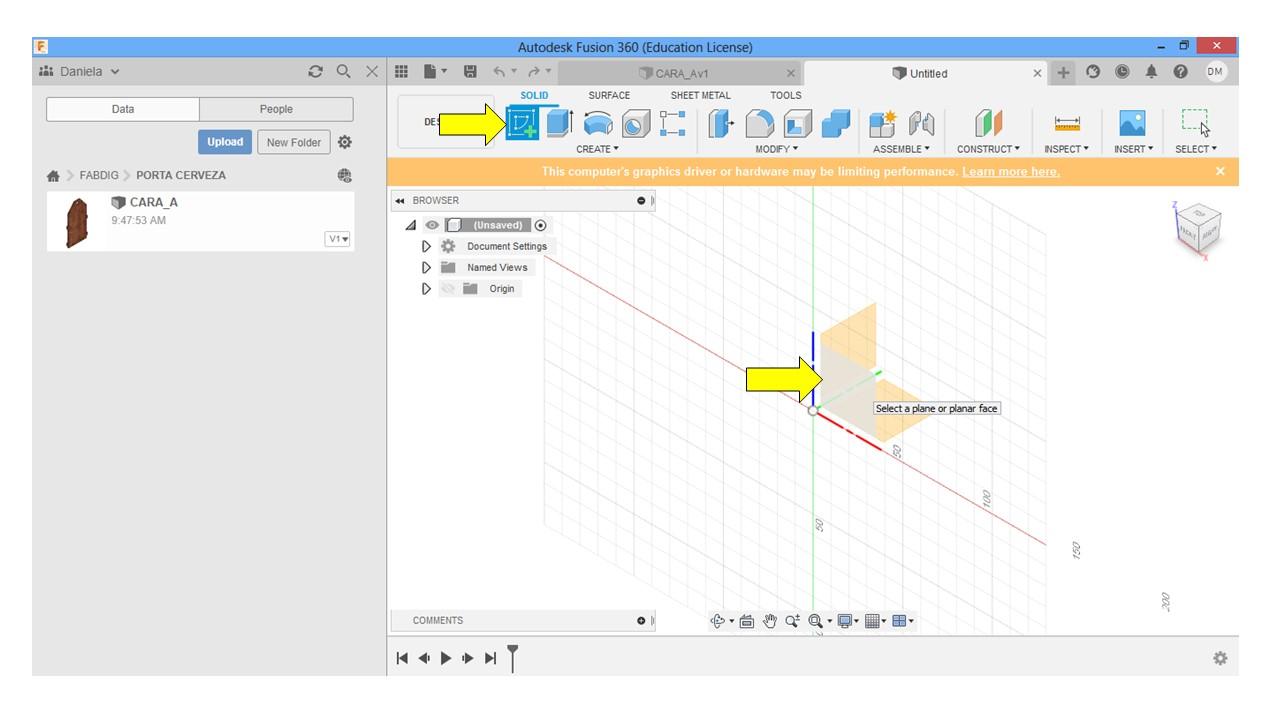The height and width of the screenshot is (720, 1280).
Task: Open the INSERT dropdown menu
Action: click(1133, 149)
